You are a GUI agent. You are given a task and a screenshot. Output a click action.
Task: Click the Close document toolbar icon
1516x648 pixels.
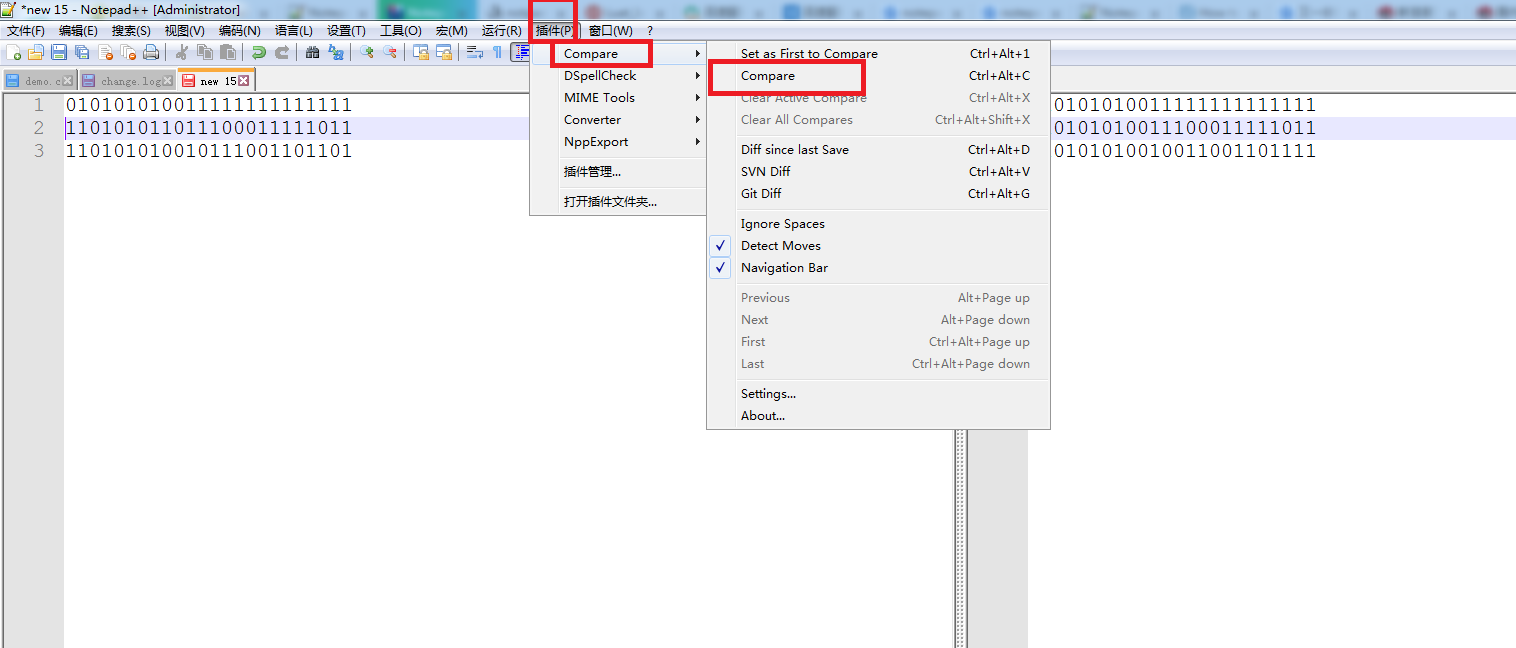(x=105, y=53)
